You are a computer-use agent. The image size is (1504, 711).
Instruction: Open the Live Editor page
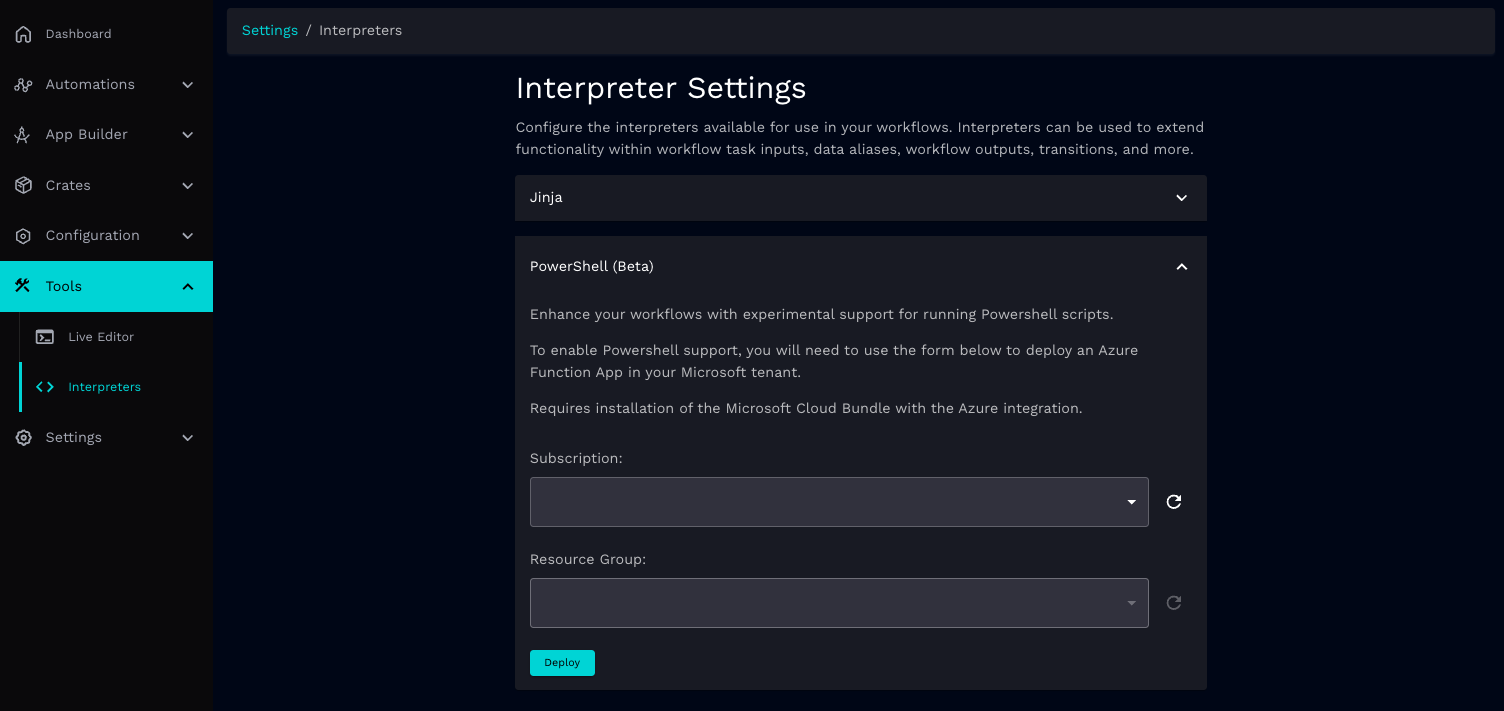[x=101, y=337]
